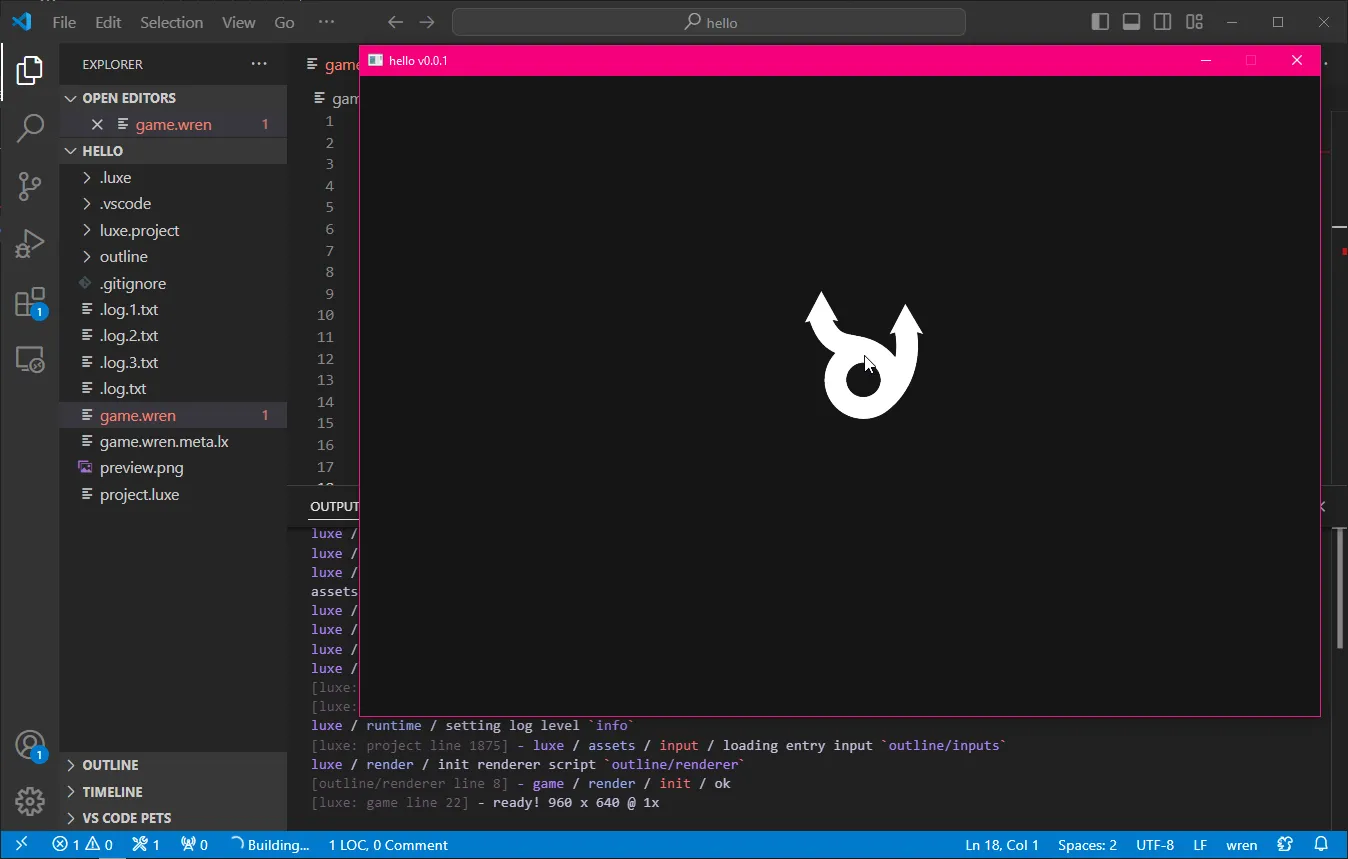Screen dimensions: 1348x859
Task: Open the Selection menu
Action: tap(171, 22)
